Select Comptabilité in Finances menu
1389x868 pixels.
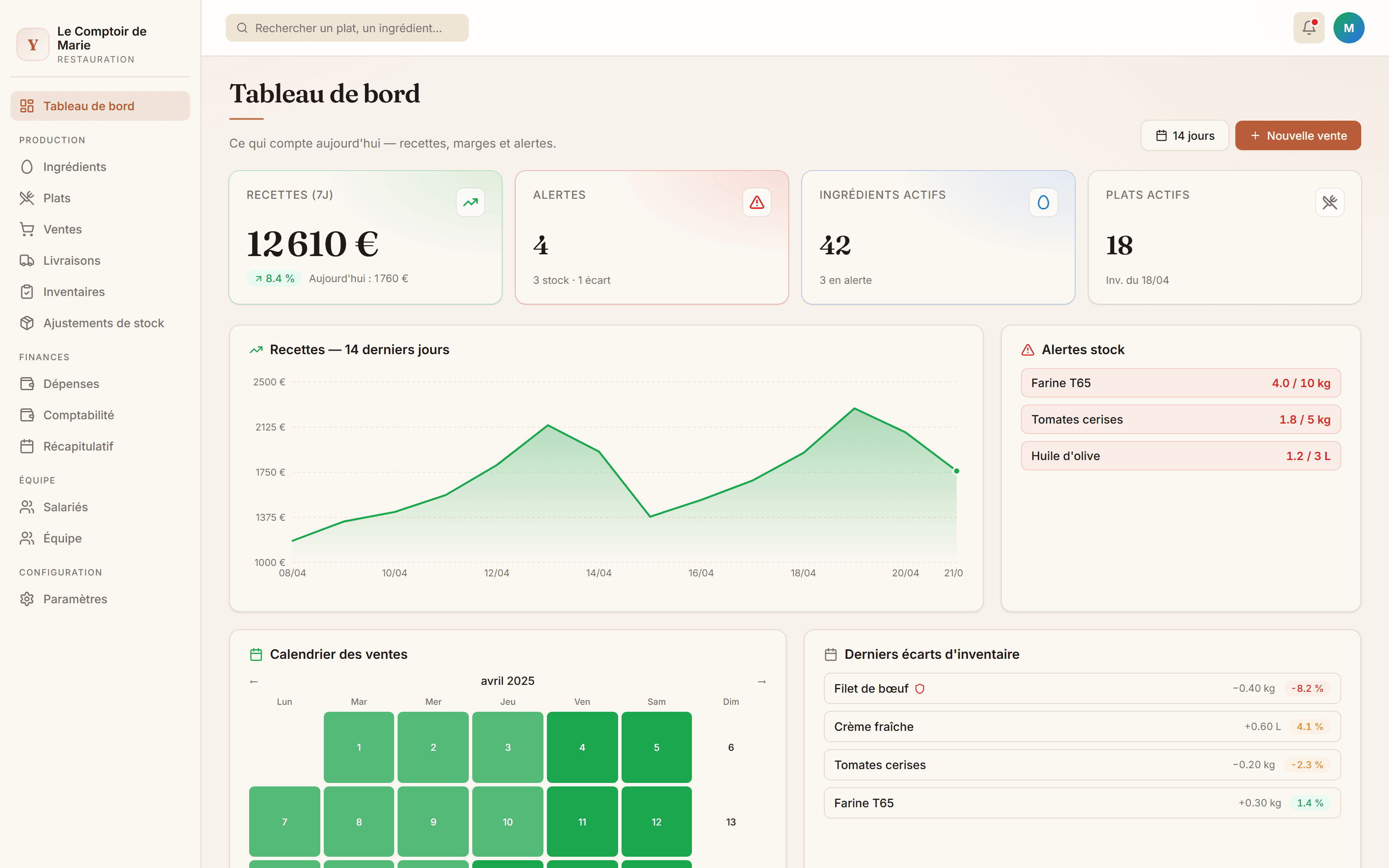coord(100,415)
